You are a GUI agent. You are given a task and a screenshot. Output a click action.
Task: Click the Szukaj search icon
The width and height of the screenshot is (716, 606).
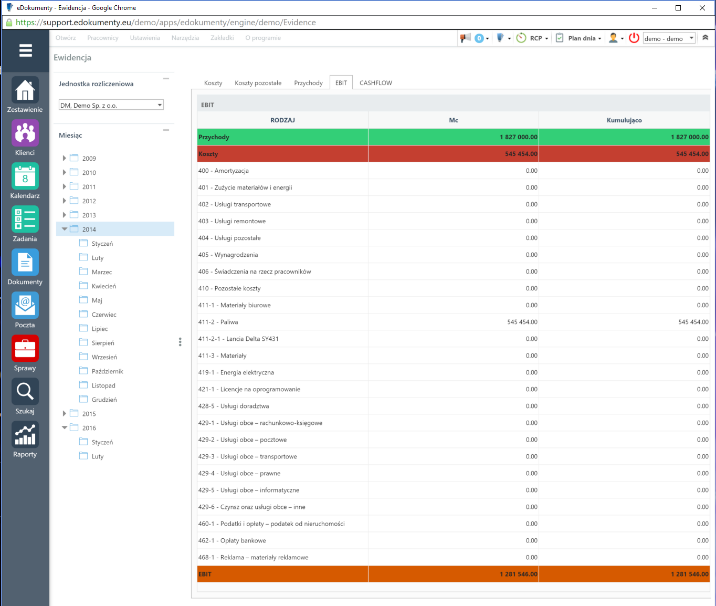click(25, 392)
